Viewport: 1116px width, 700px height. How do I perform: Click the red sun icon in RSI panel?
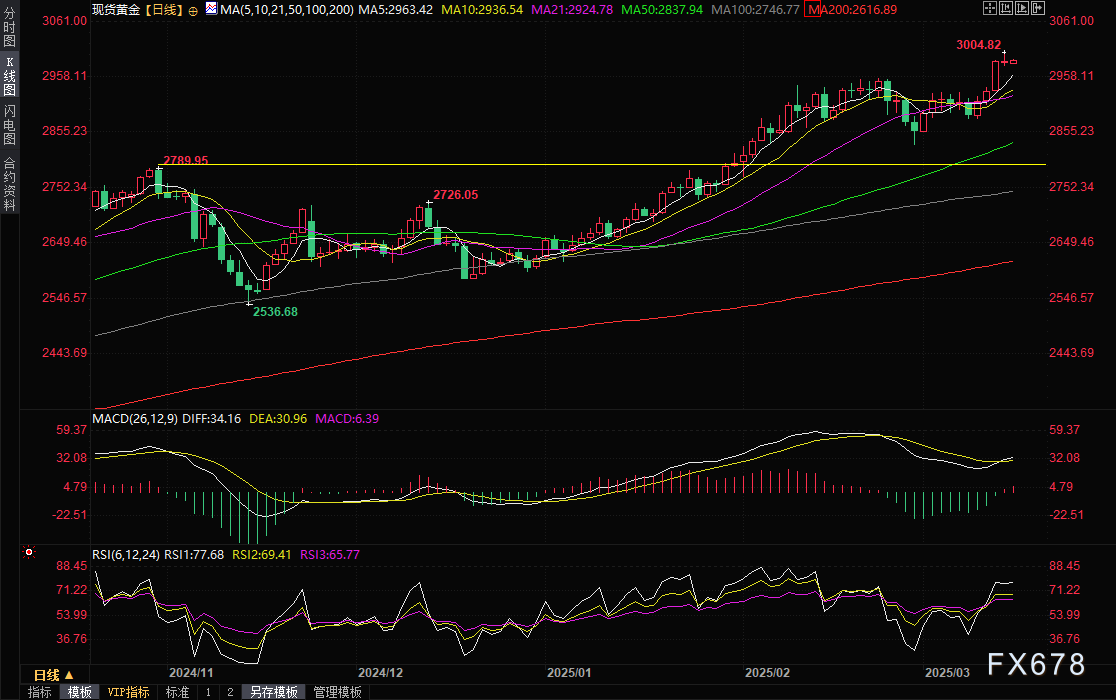click(29, 552)
